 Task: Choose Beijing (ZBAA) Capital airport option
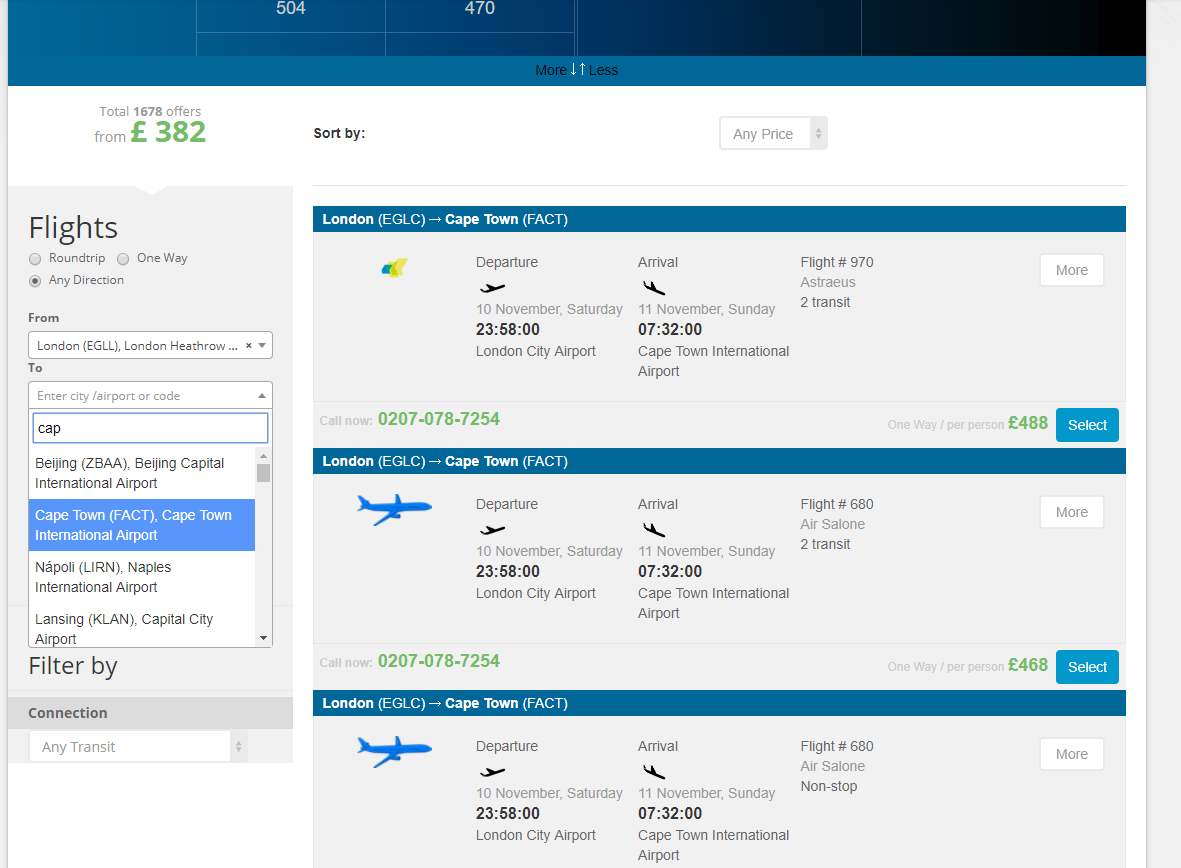pyautogui.click(x=141, y=473)
